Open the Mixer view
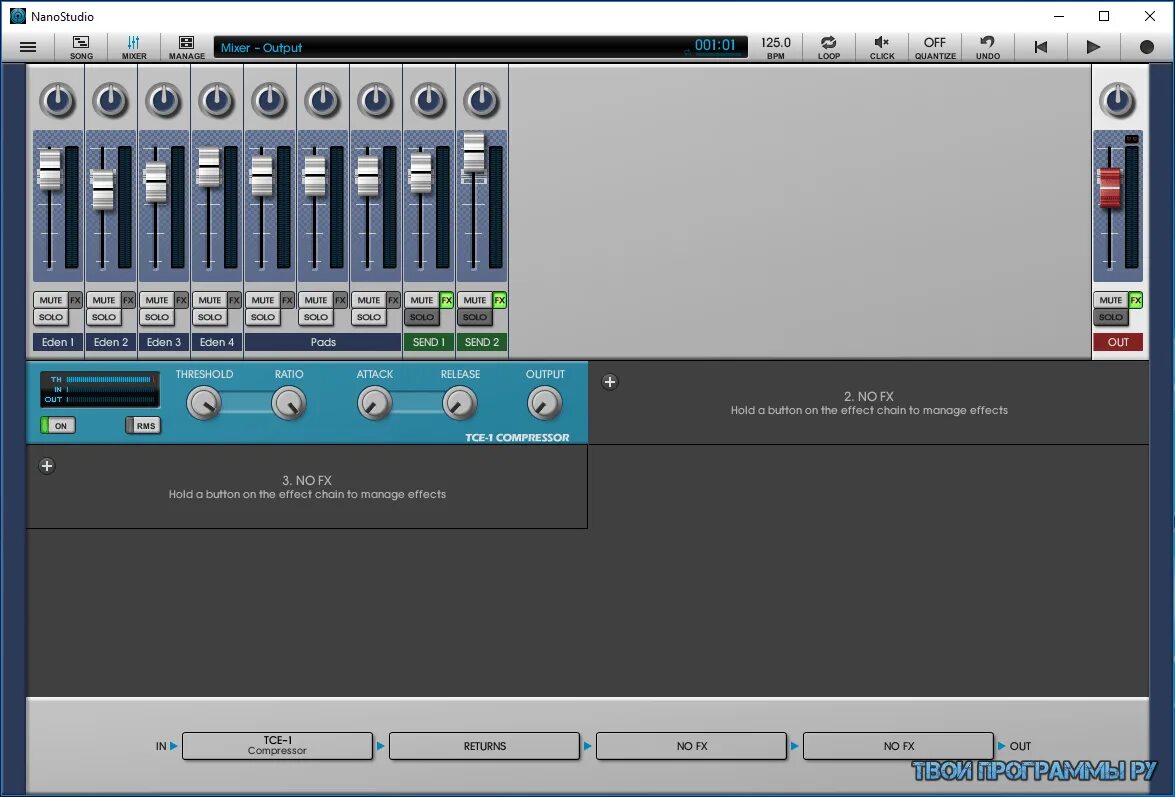Screen dimensions: 1175x797 click(134, 47)
